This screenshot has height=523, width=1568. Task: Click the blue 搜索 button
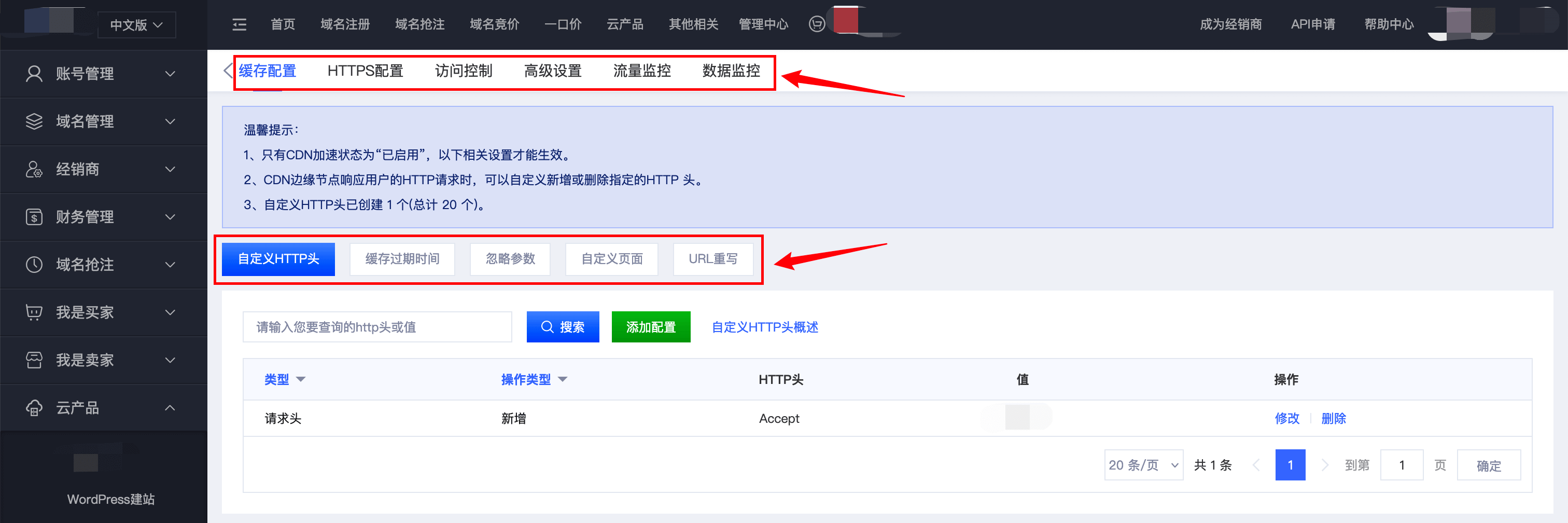[x=563, y=327]
